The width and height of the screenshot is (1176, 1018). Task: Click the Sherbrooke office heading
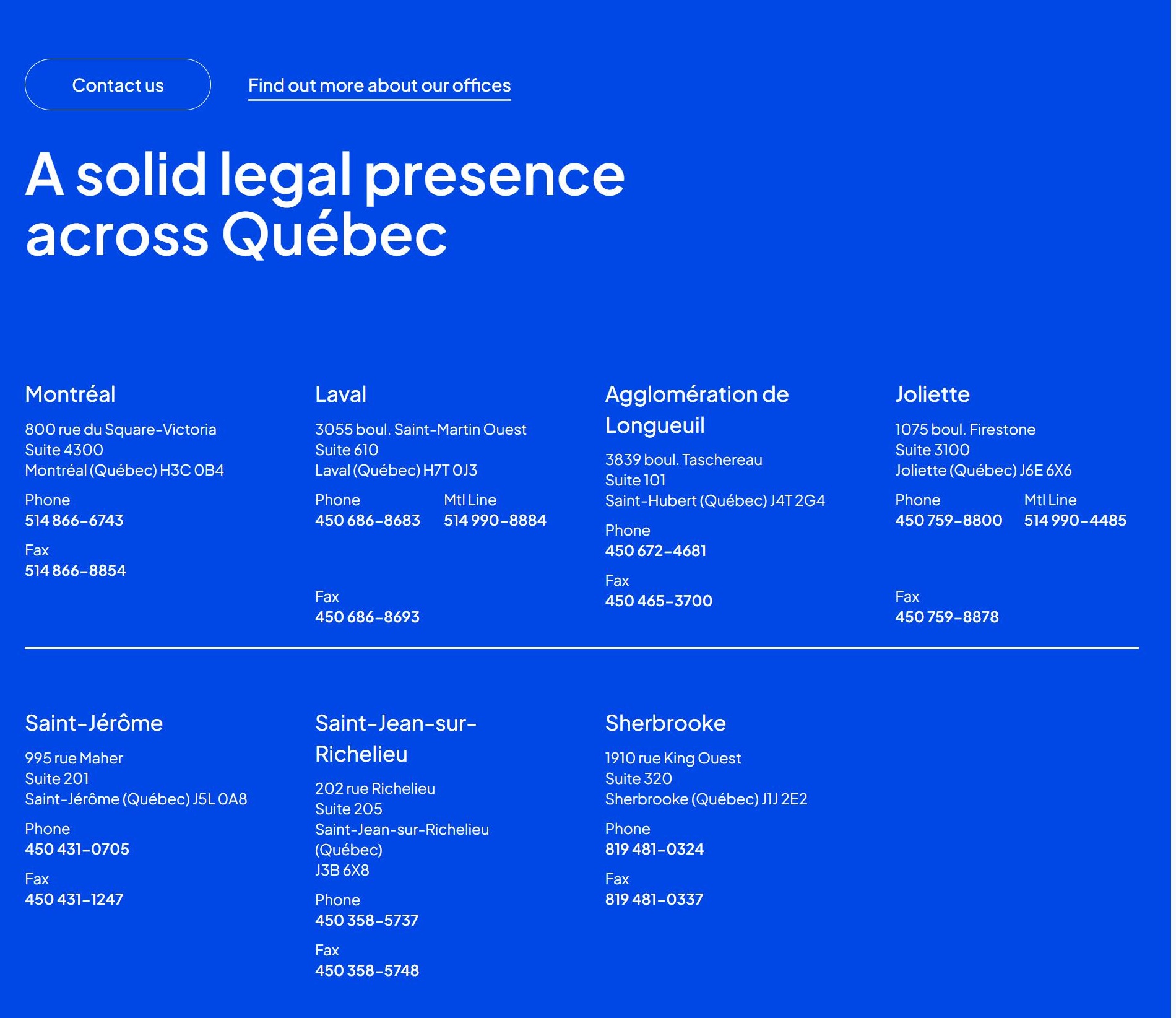tap(665, 723)
